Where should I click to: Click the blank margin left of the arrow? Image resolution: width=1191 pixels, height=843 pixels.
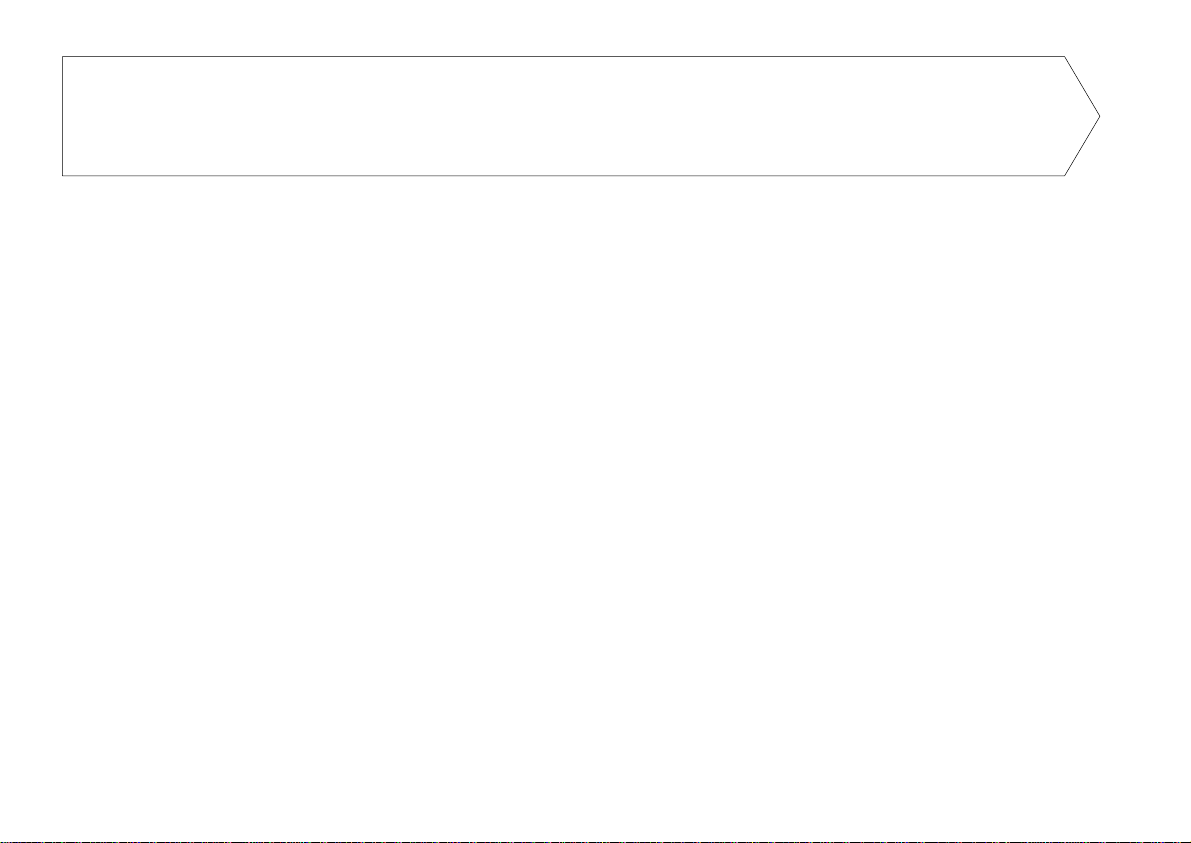click(30, 116)
